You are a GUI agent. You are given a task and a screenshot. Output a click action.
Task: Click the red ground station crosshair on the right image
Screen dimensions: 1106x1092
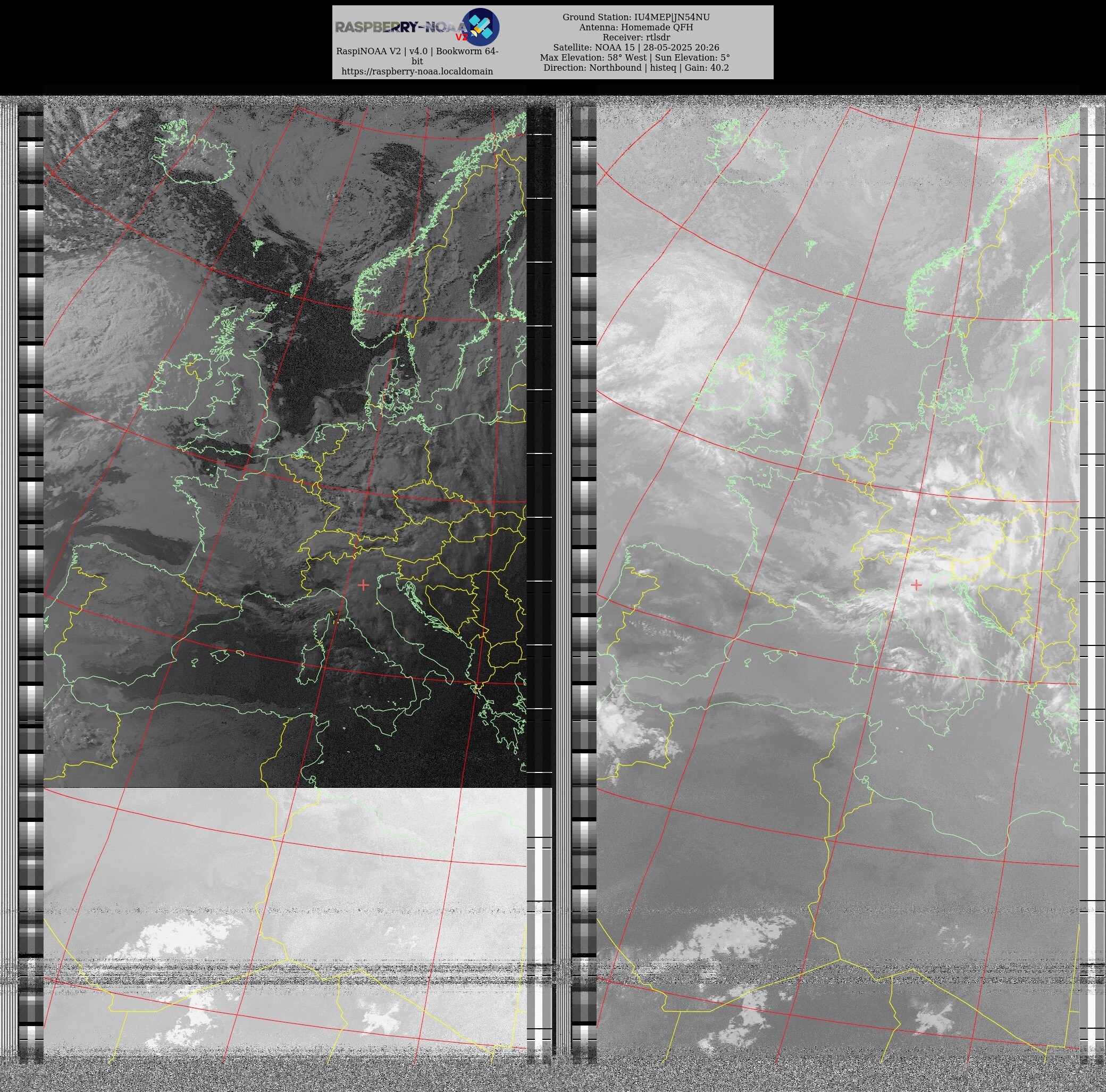pos(916,584)
